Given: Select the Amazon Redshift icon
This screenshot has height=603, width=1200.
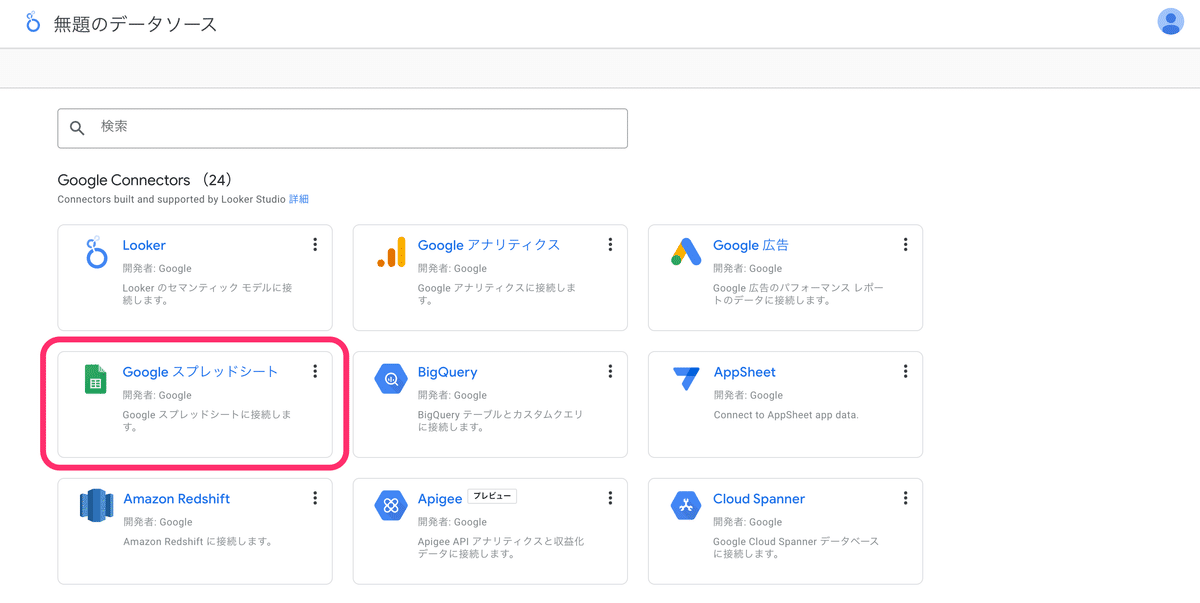Looking at the screenshot, I should (96, 506).
